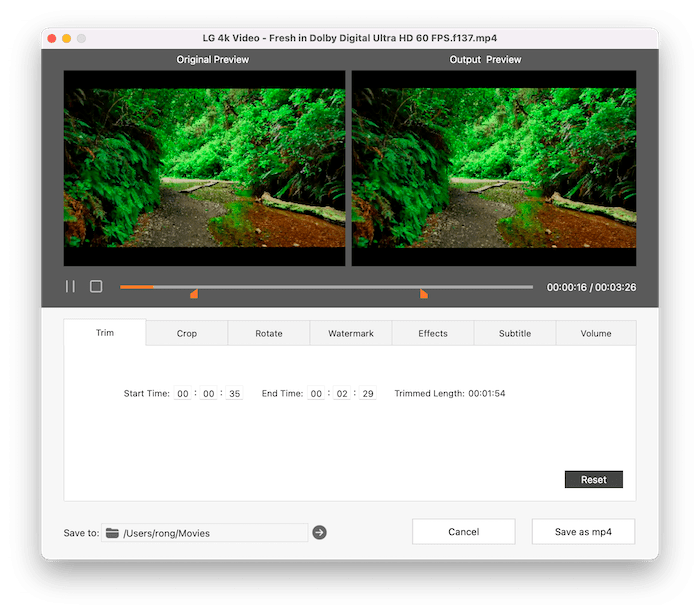Screen dimensions: 700x614
Task: Switch to the Crop tab
Action: pyautogui.click(x=187, y=333)
